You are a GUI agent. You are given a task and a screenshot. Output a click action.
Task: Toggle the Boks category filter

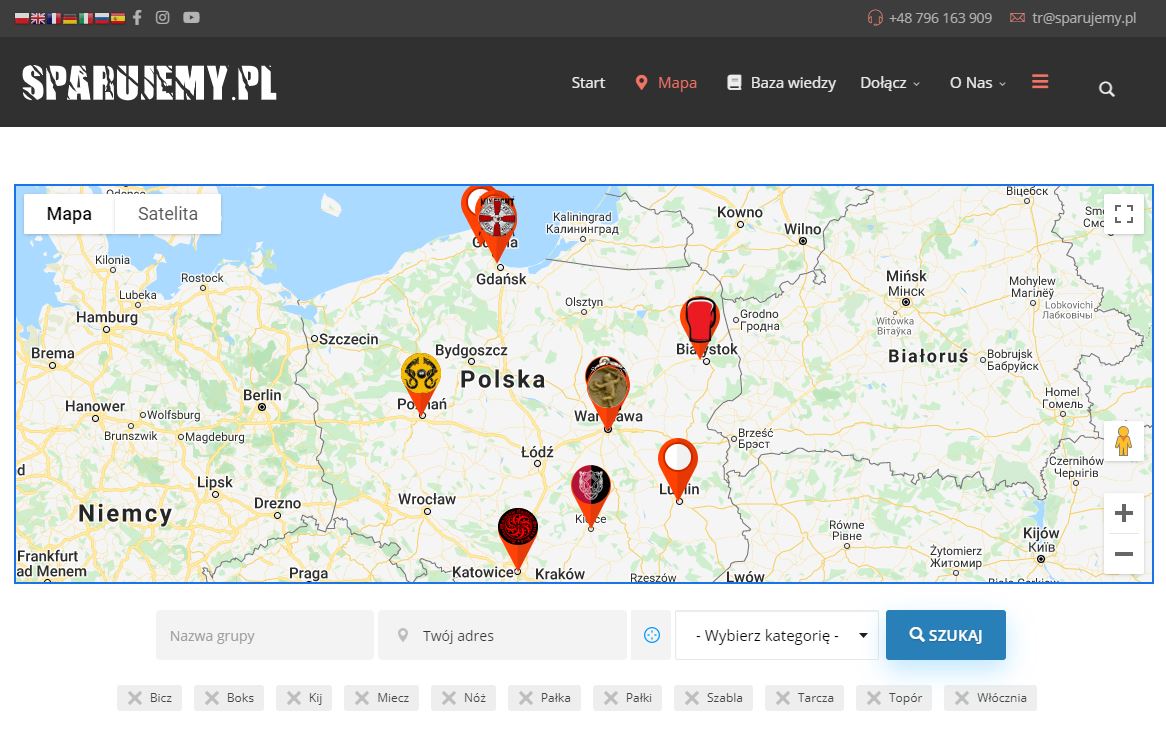tap(229, 698)
